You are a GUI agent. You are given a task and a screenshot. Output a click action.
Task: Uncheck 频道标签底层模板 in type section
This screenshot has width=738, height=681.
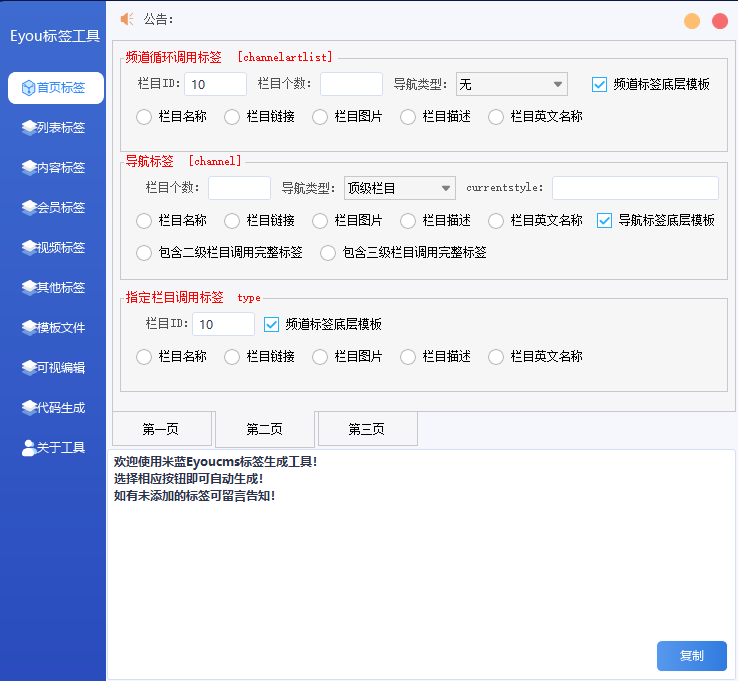(x=271, y=325)
